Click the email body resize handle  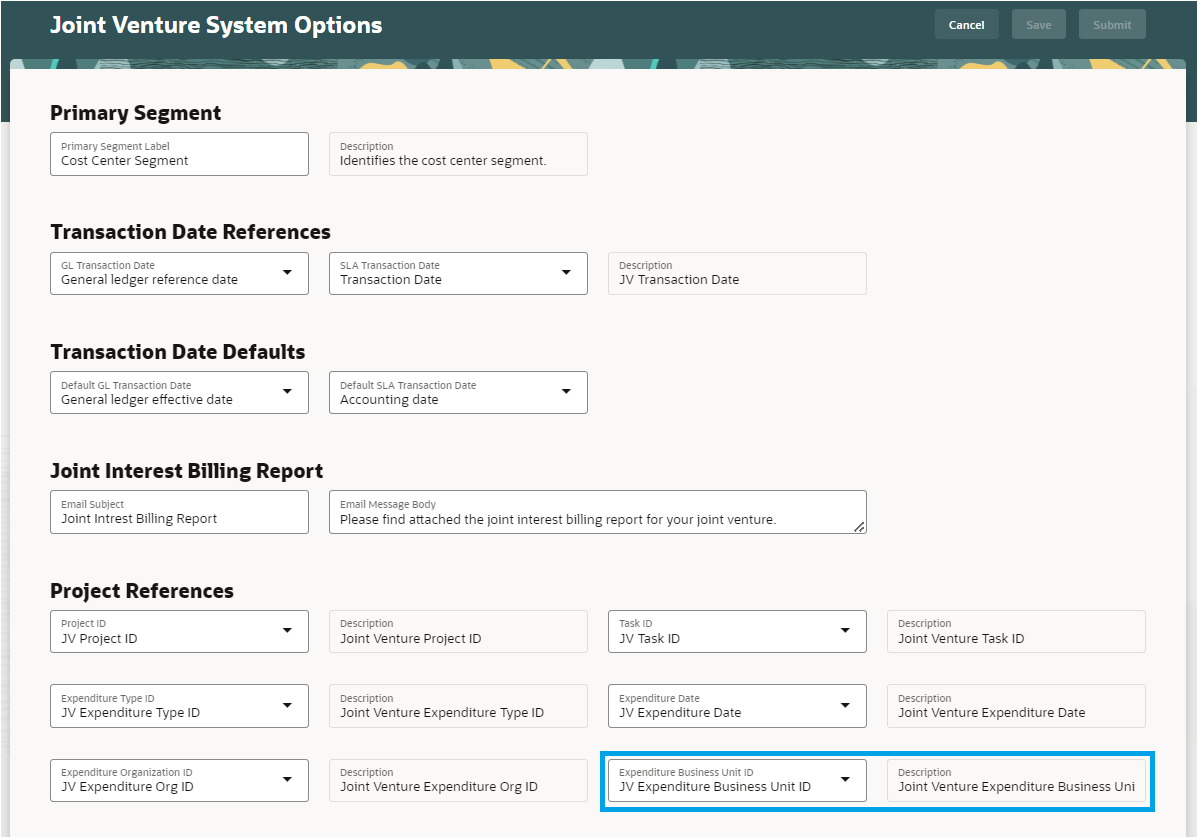tap(859, 527)
